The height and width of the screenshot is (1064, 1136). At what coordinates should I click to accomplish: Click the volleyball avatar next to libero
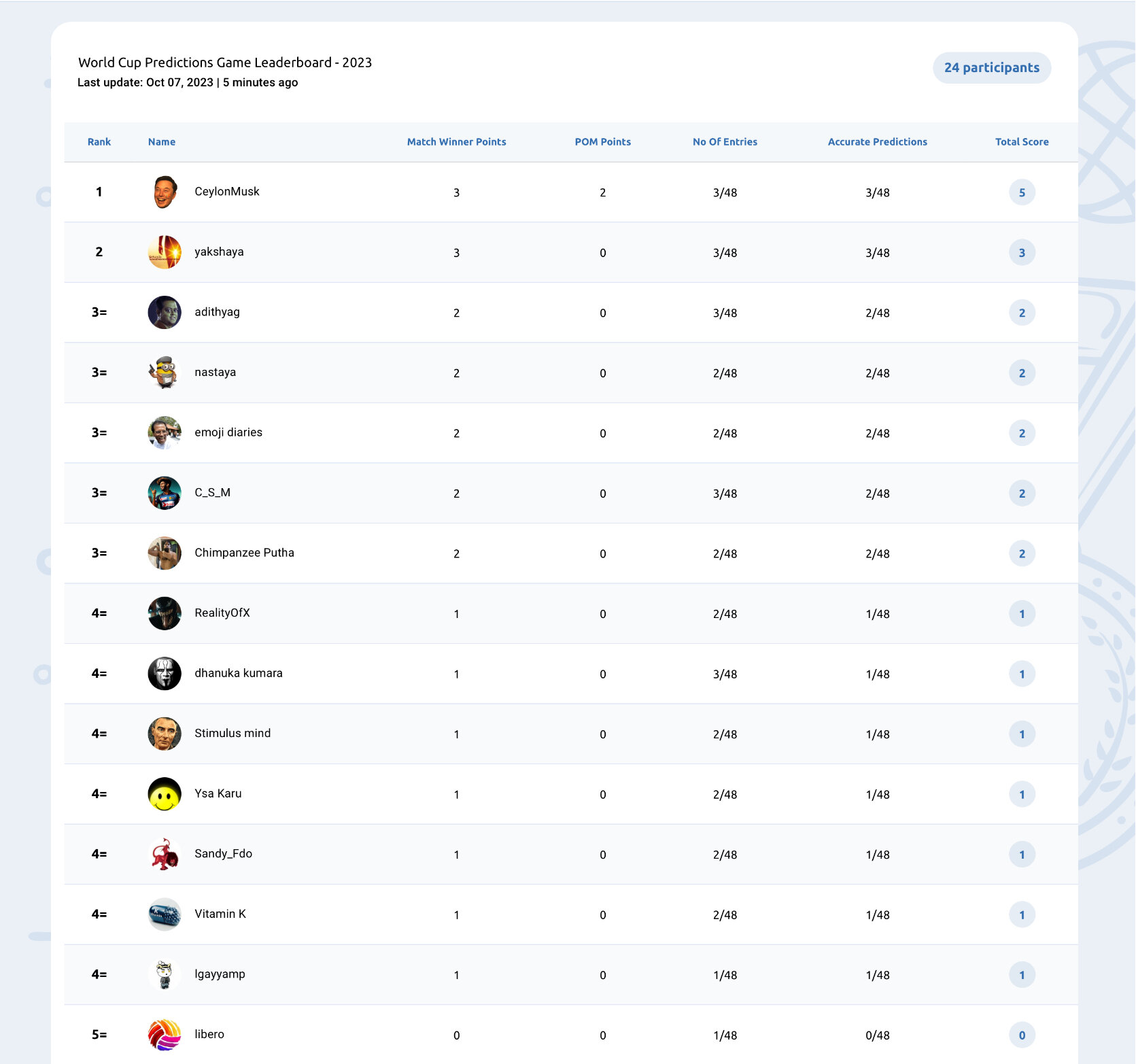[165, 1035]
